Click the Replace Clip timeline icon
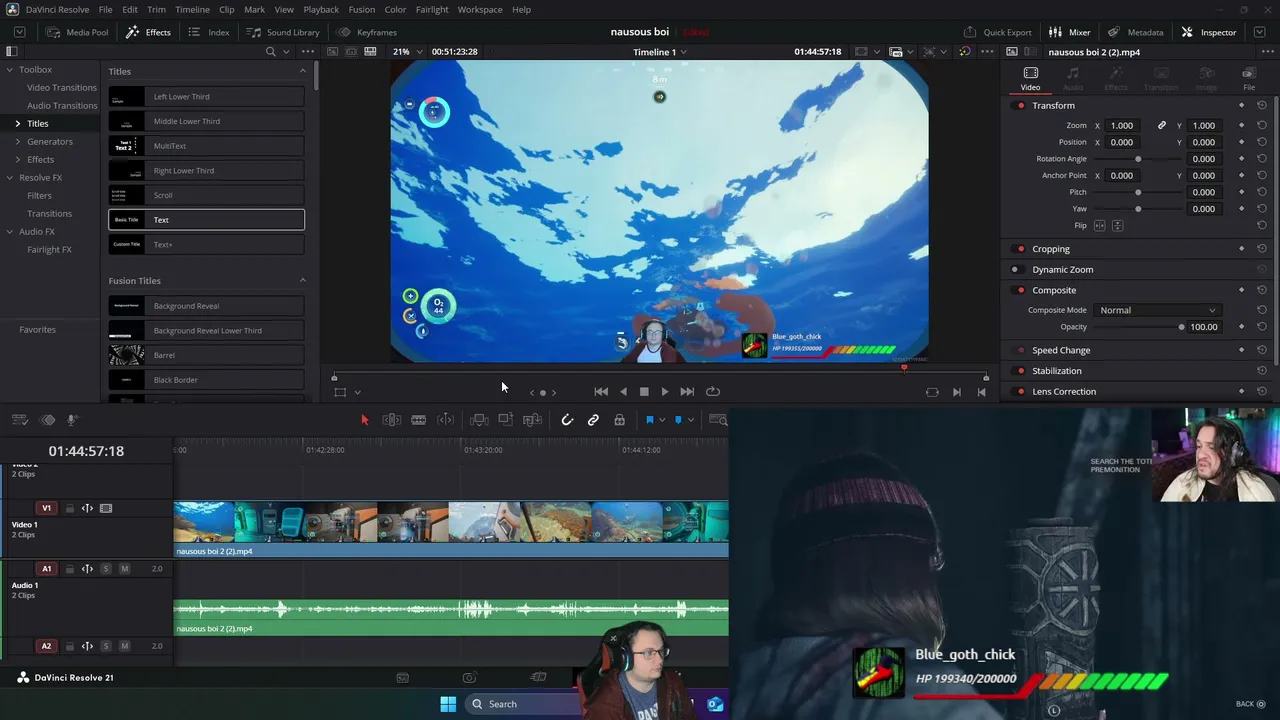The image size is (1280, 720). (532, 420)
